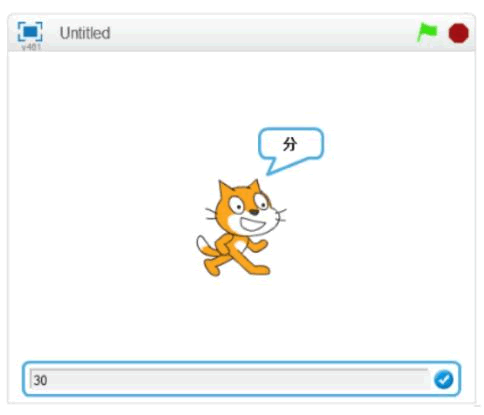The width and height of the screenshot is (484, 415).
Task: Click the cat's small black nose
Action: coord(254,212)
